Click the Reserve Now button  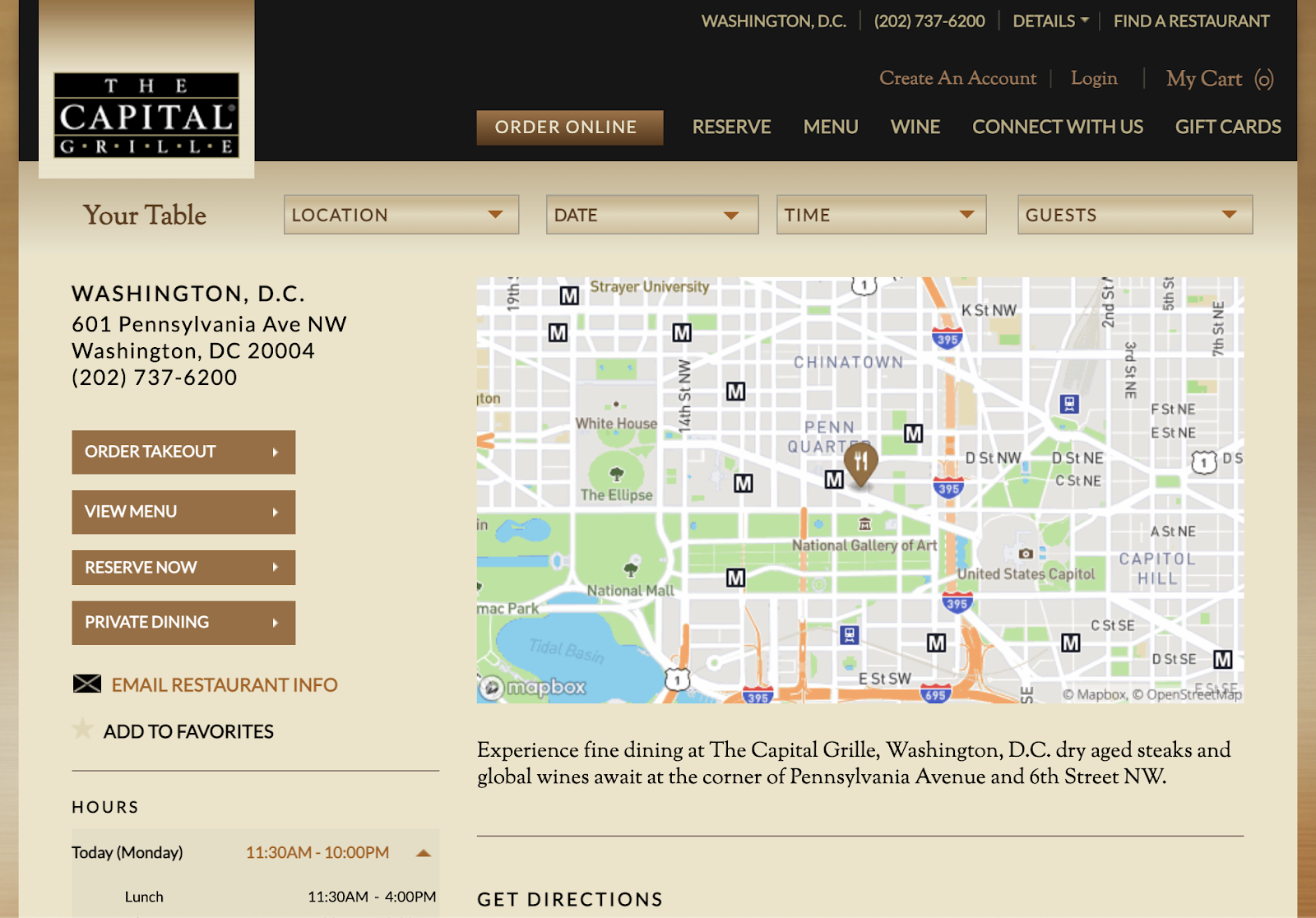[x=183, y=568]
